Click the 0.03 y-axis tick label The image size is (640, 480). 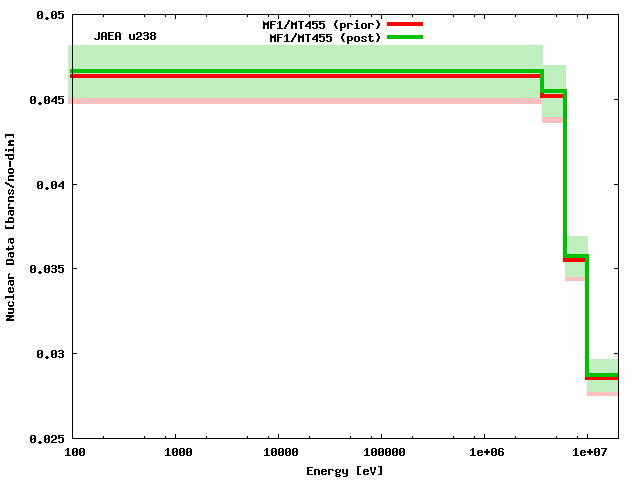coord(51,354)
